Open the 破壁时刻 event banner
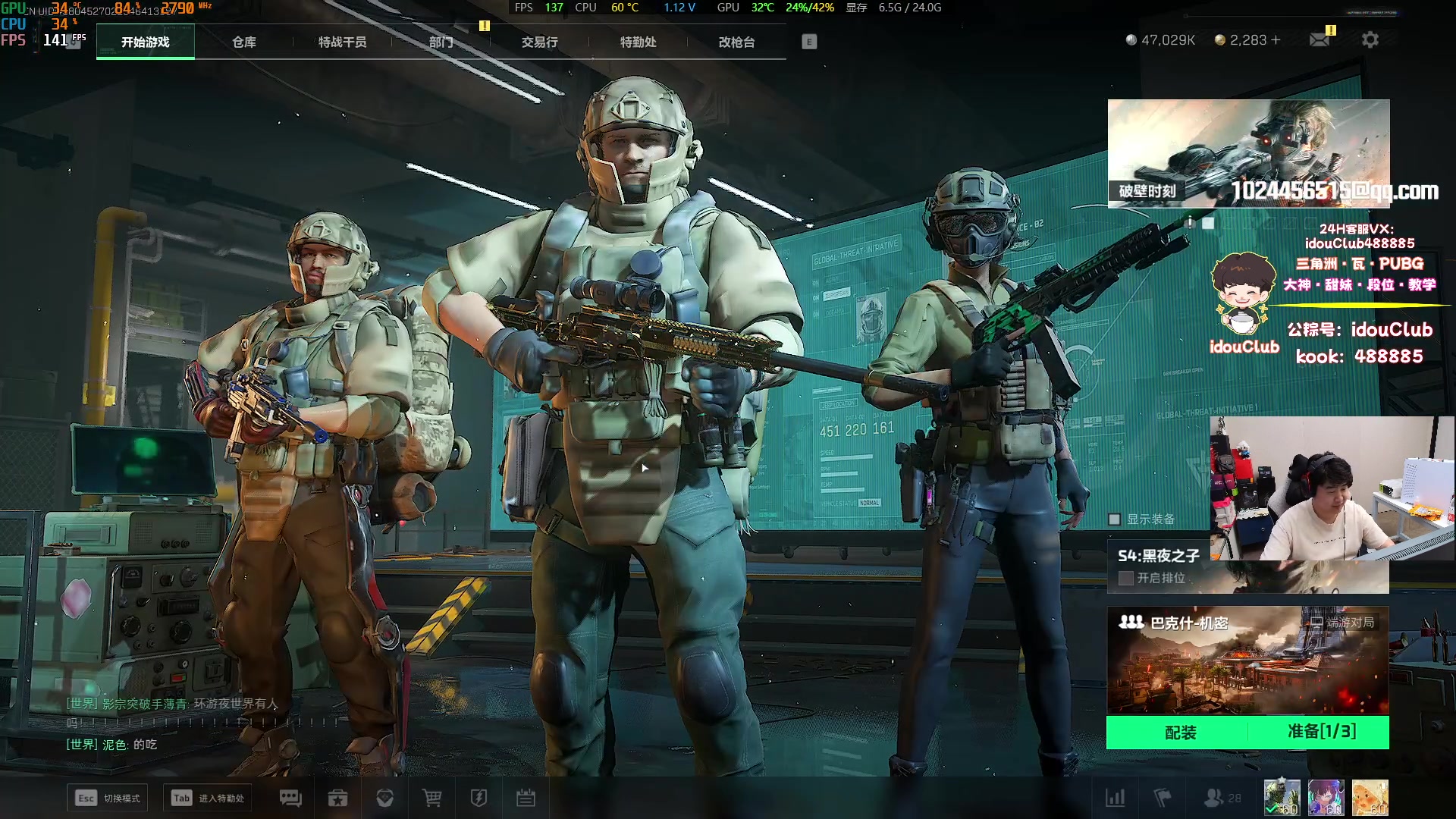The image size is (1456, 819). click(x=1248, y=153)
